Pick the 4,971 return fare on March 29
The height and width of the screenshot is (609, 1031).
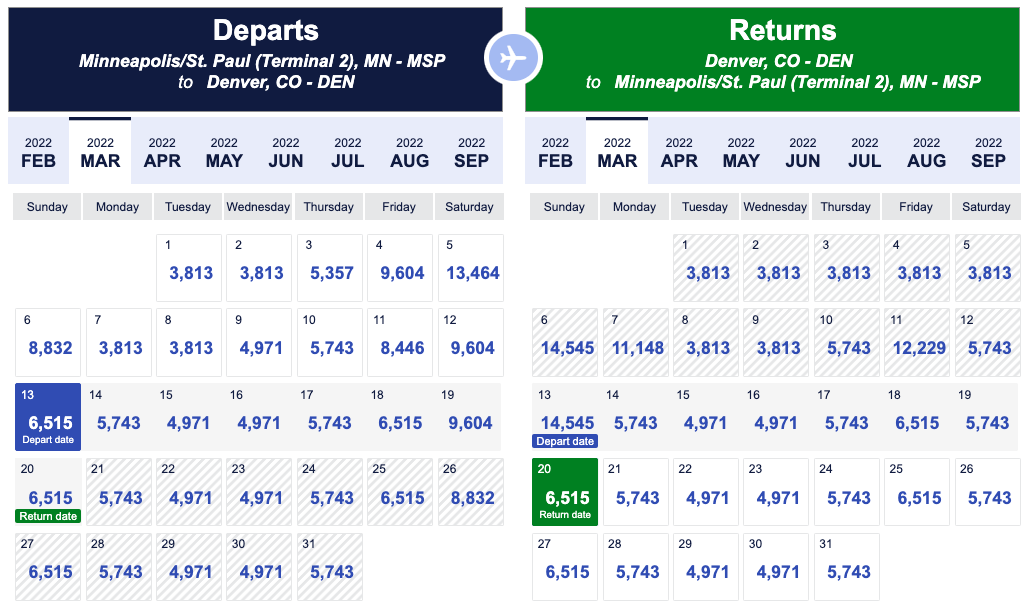[705, 566]
